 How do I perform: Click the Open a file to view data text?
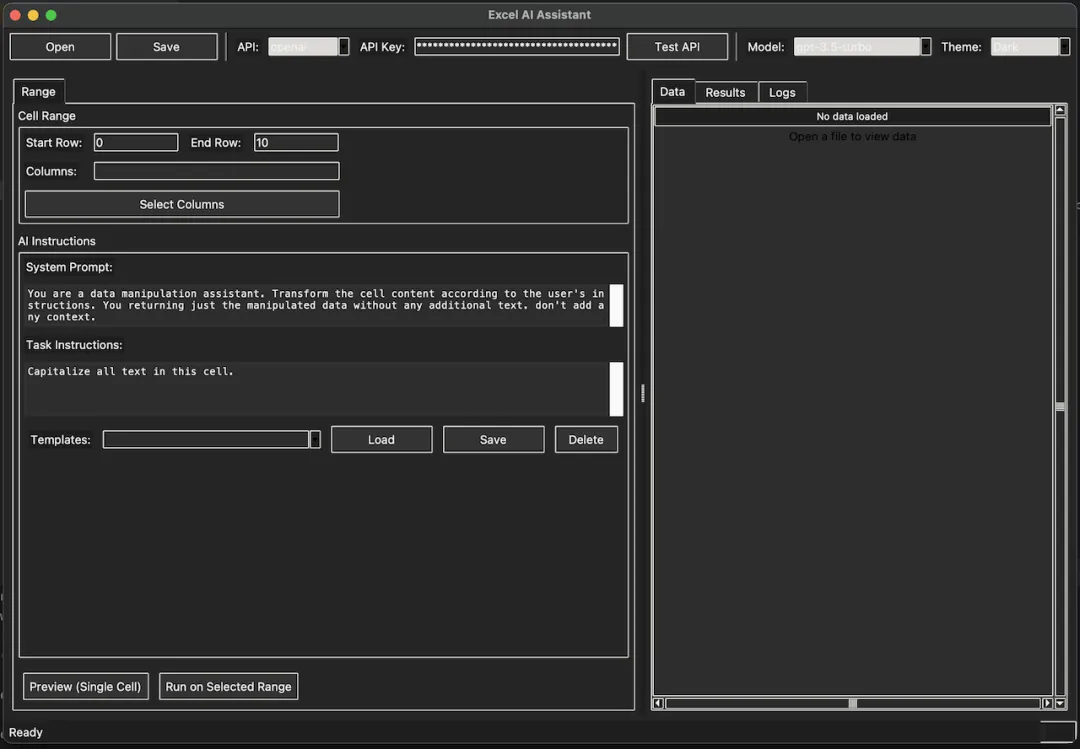point(852,136)
